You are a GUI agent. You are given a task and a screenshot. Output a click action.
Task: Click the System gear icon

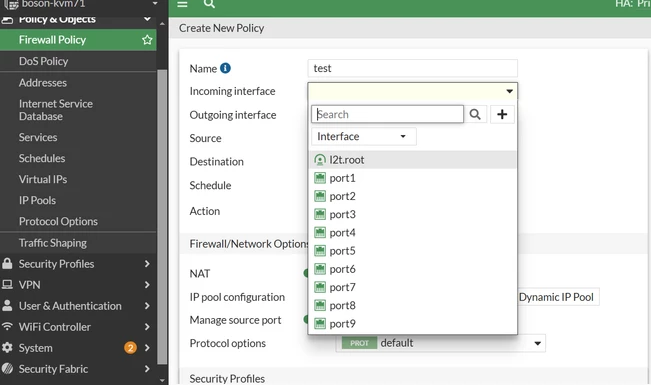pyautogui.click(x=7, y=348)
